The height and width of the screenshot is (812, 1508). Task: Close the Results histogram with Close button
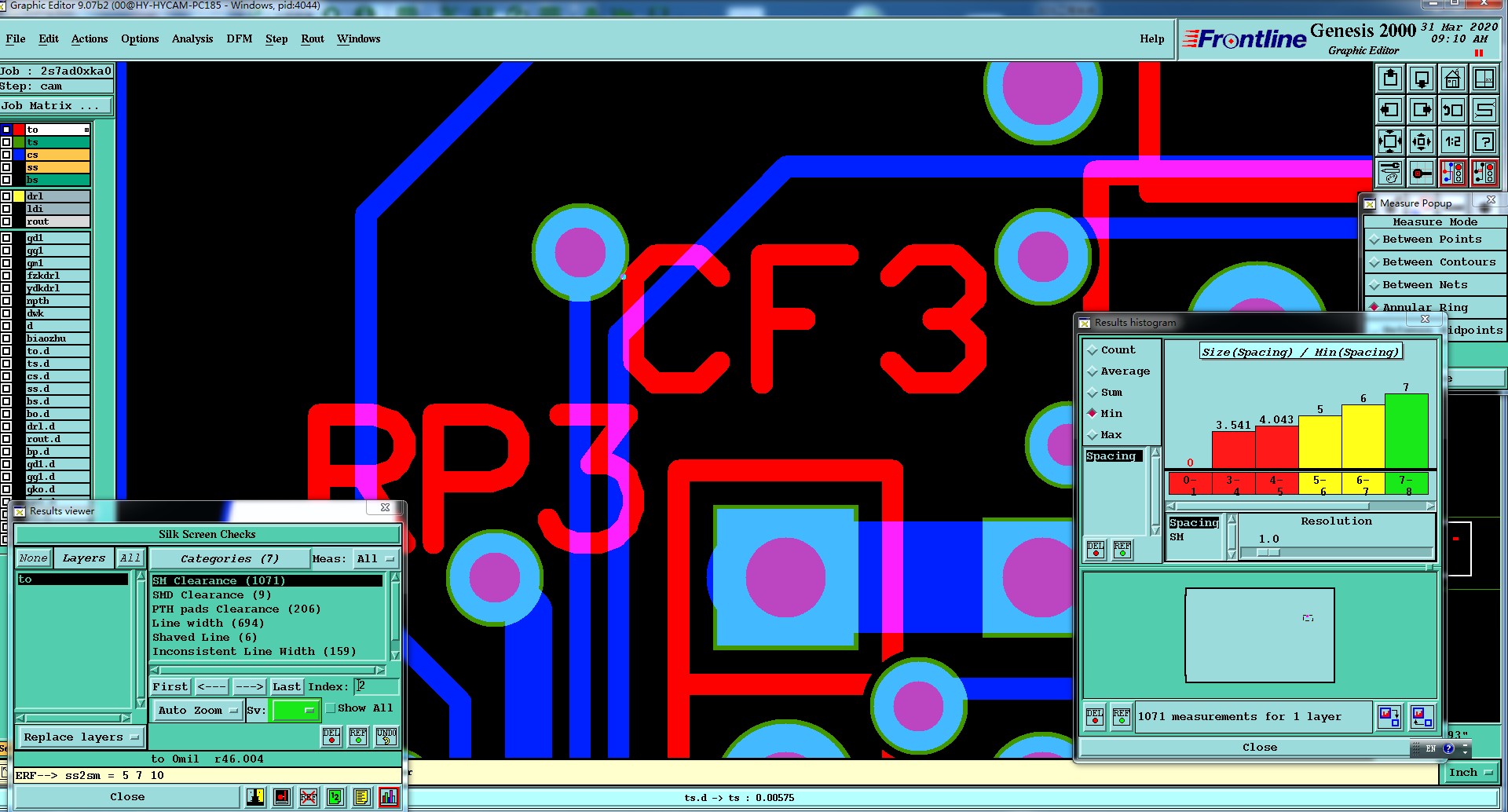[x=1260, y=748]
